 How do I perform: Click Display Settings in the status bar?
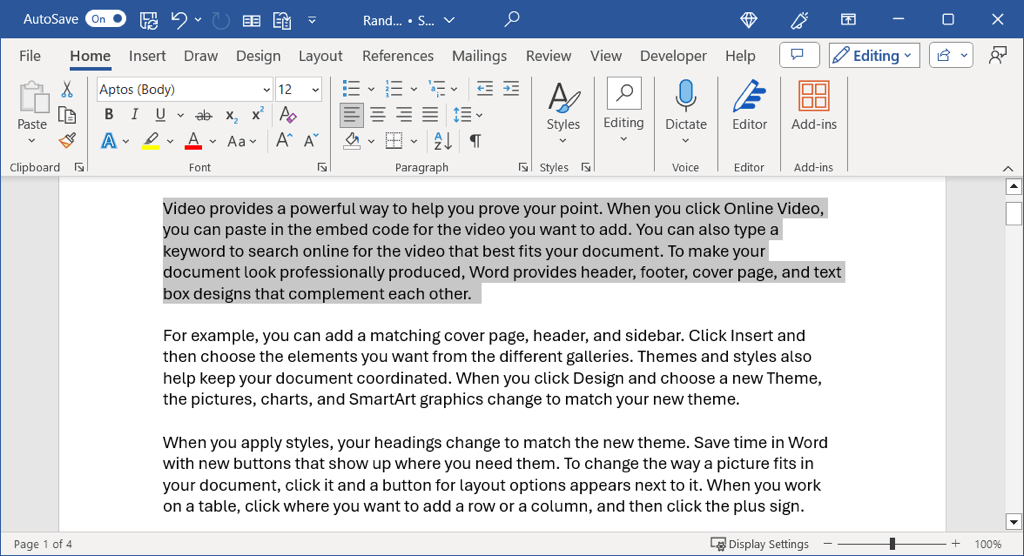759,544
